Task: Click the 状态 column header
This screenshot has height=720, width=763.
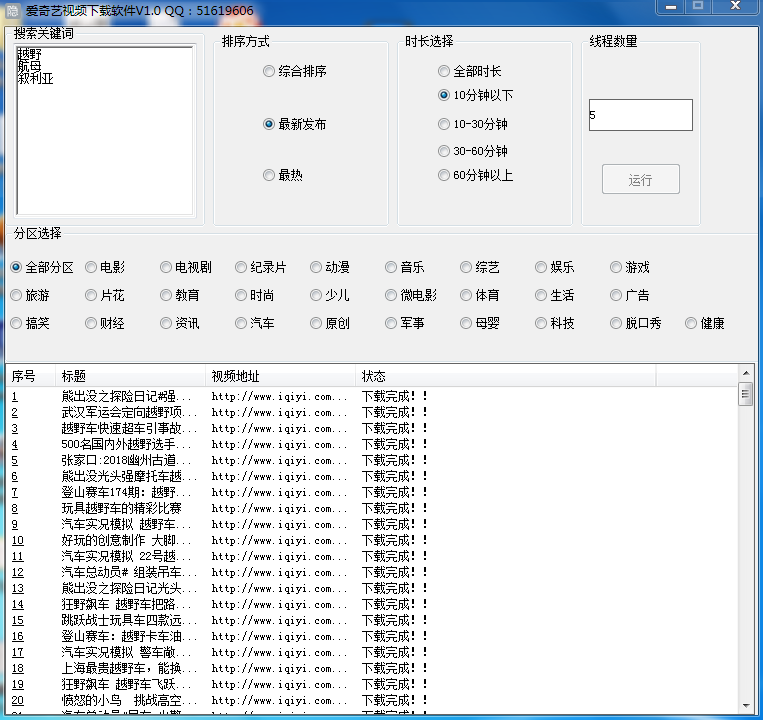Action: tap(506, 376)
